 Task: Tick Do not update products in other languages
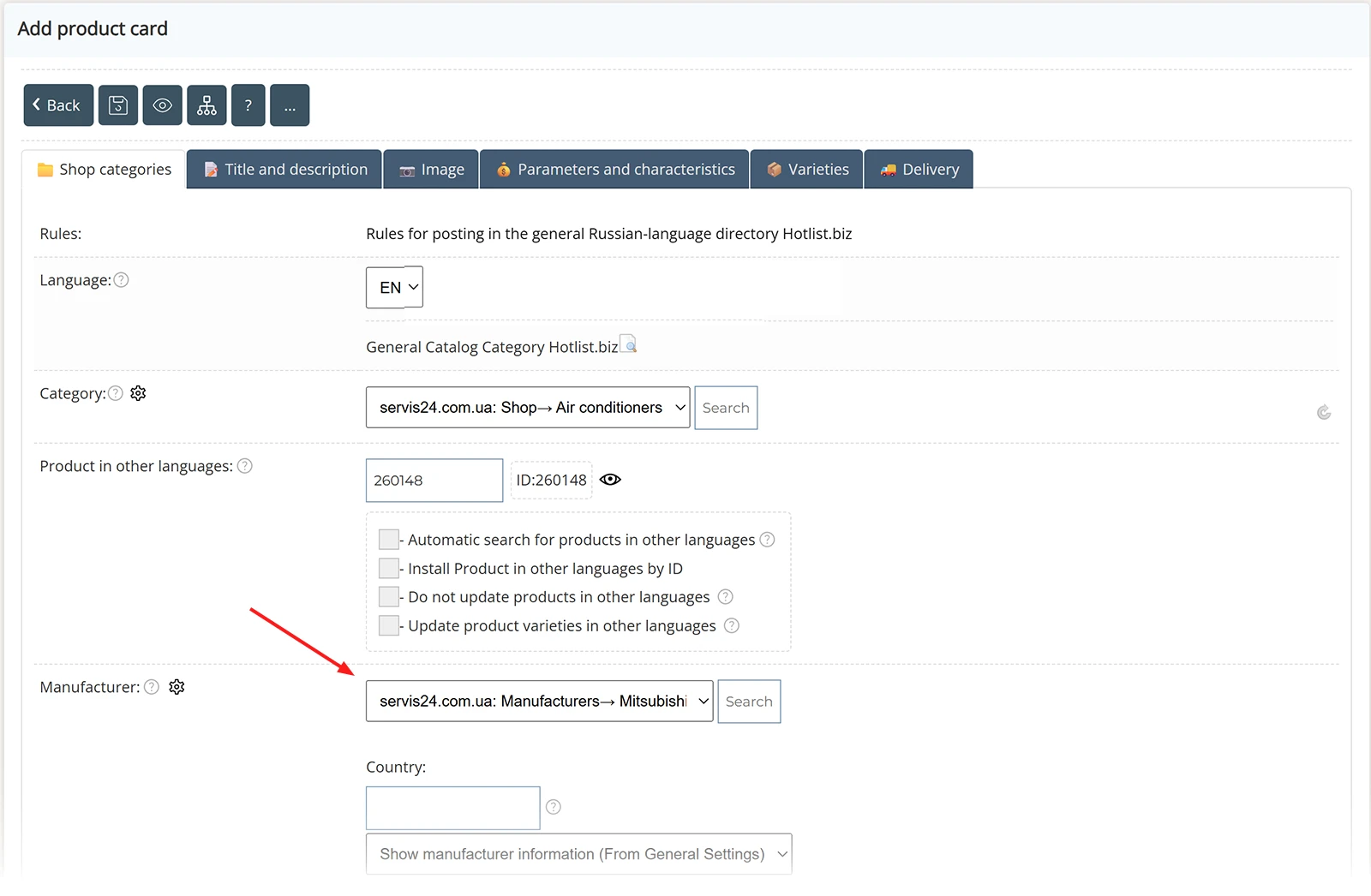[x=389, y=596]
